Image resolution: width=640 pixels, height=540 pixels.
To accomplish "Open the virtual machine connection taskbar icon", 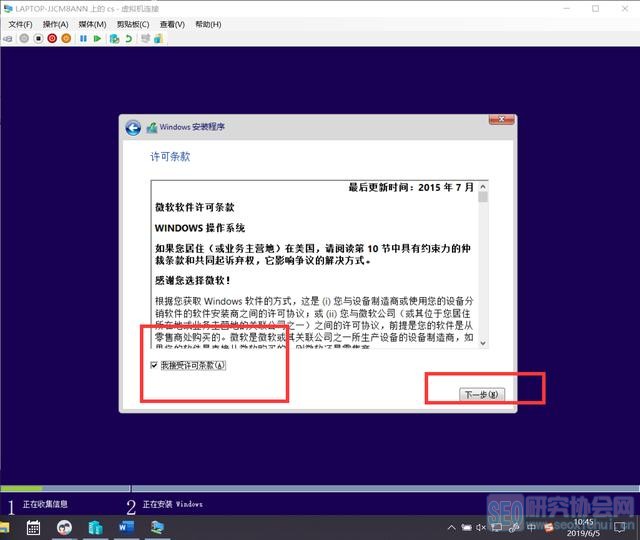I will click(157, 527).
